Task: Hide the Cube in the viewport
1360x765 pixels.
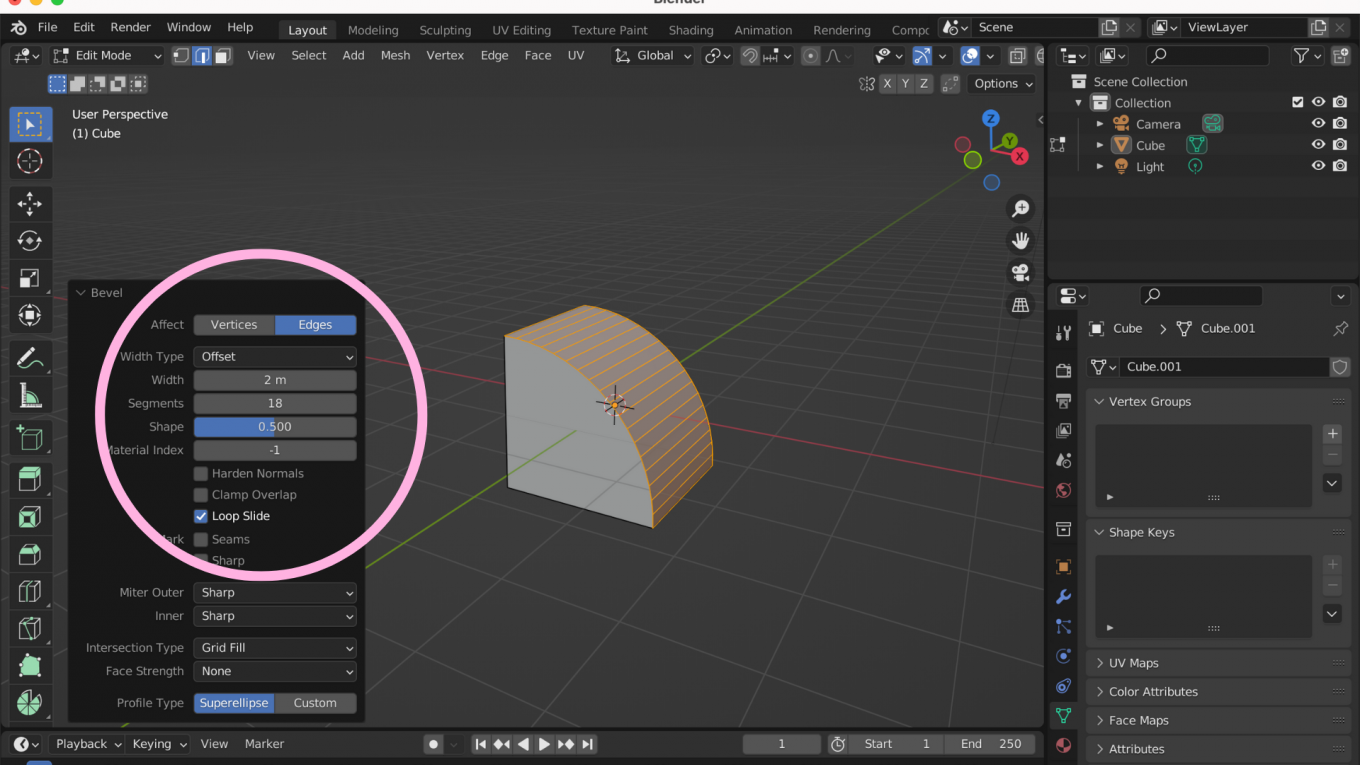Action: (1318, 144)
